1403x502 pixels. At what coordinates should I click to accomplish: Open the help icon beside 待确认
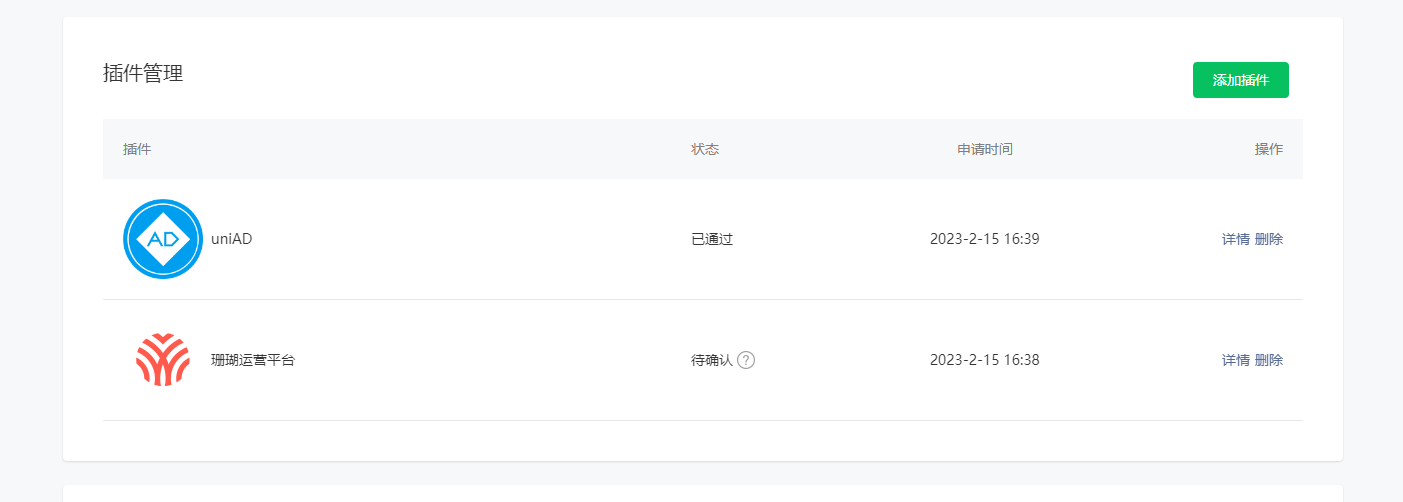pyautogui.click(x=746, y=360)
